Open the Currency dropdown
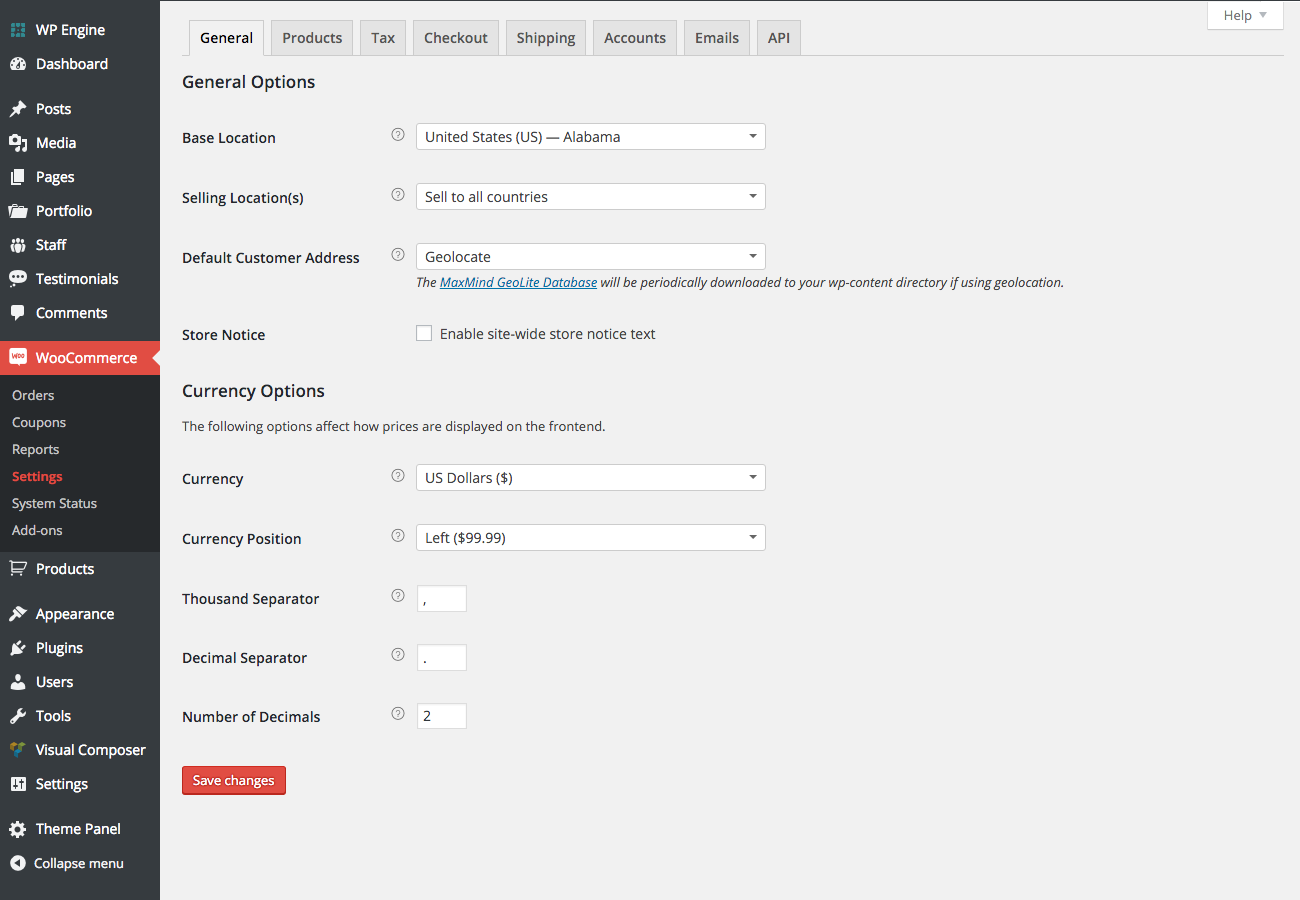1300x900 pixels. 591,478
